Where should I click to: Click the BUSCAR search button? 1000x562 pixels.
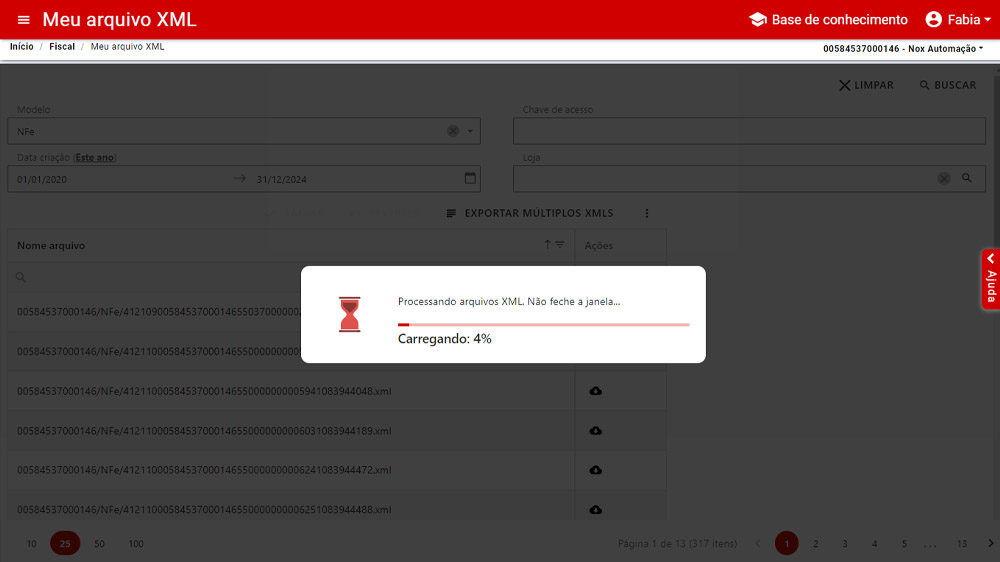coord(947,85)
